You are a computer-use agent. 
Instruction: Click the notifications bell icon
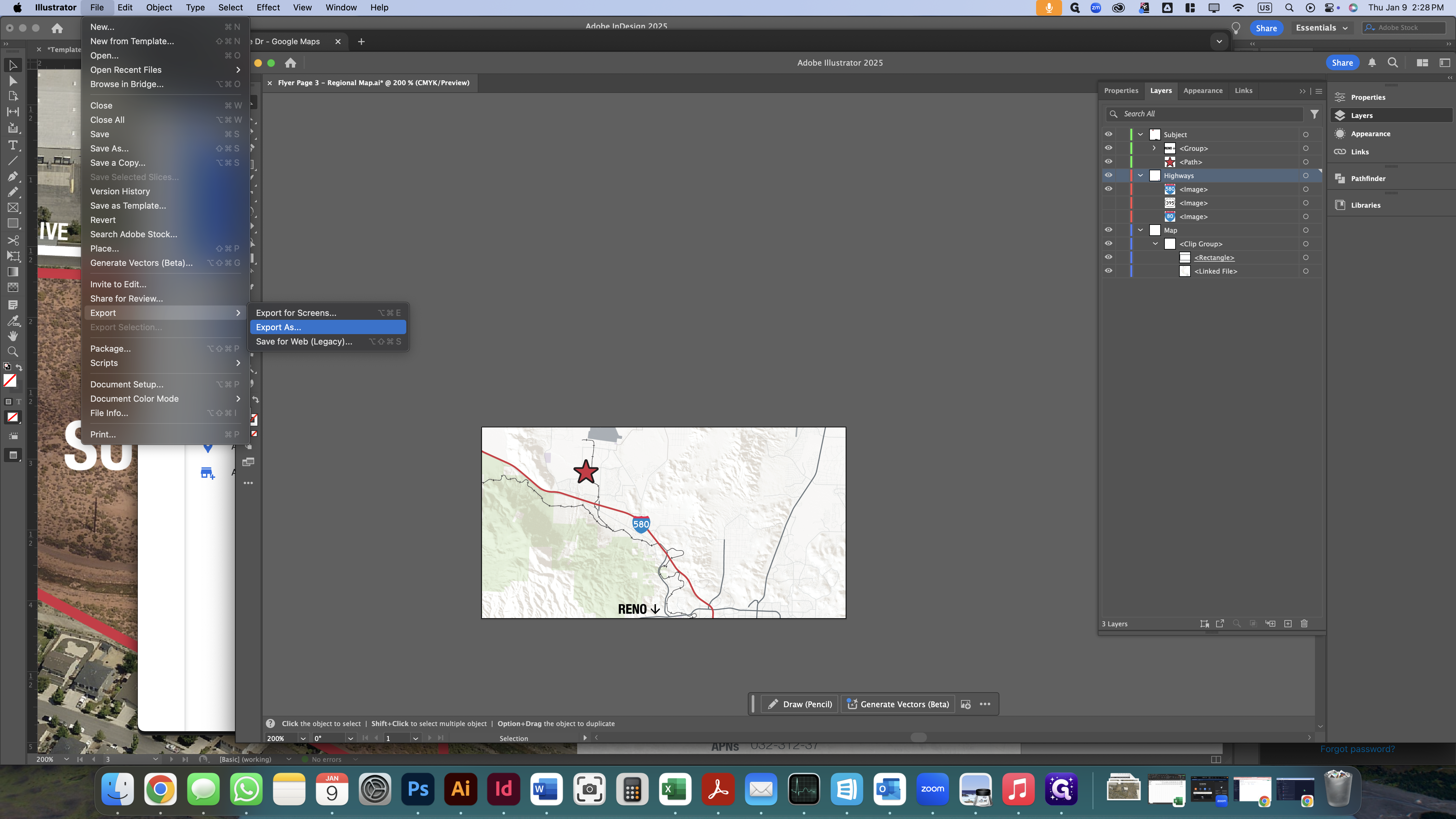coord(1372,63)
